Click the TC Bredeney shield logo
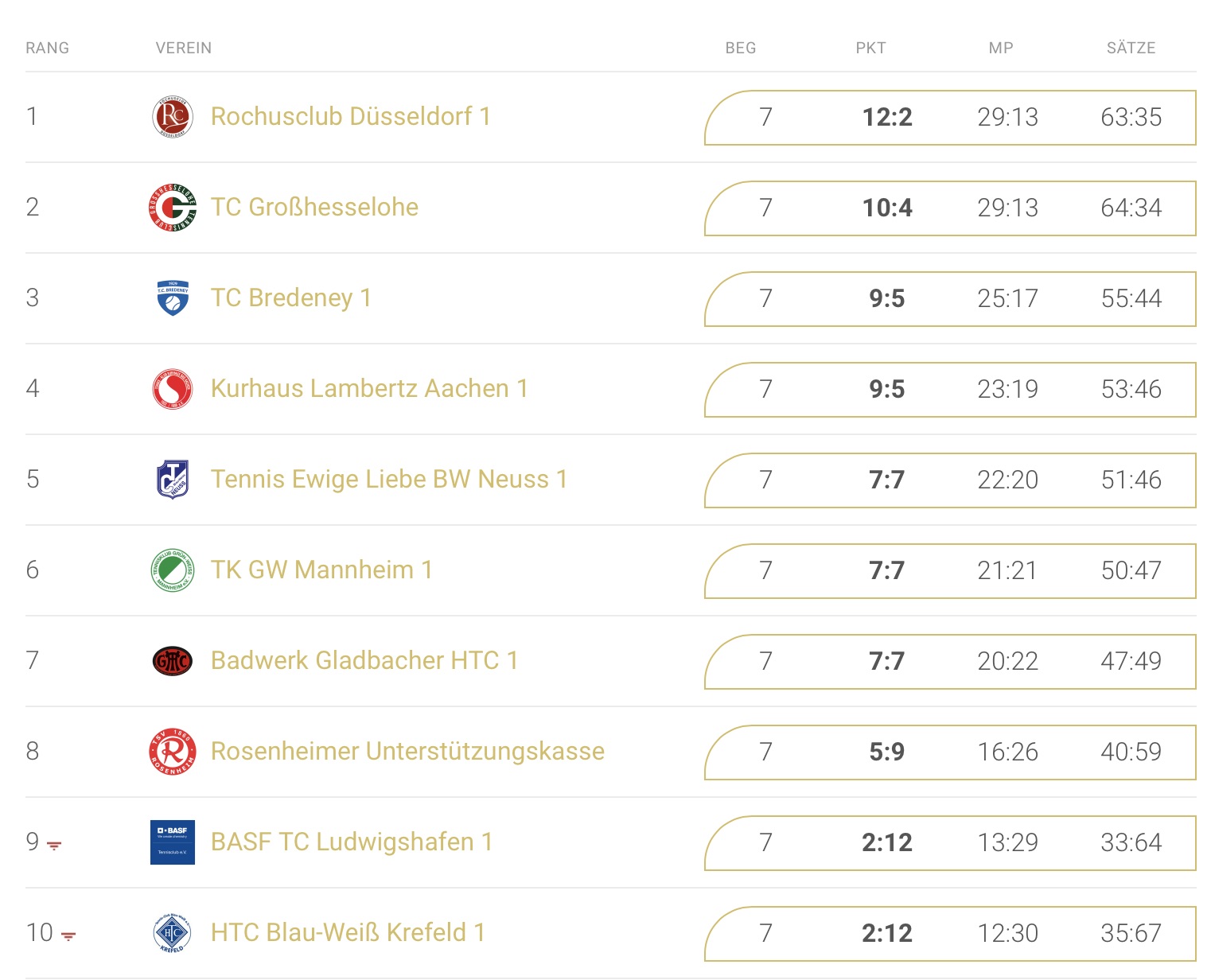Screen dimensions: 1211x980 click(173, 298)
